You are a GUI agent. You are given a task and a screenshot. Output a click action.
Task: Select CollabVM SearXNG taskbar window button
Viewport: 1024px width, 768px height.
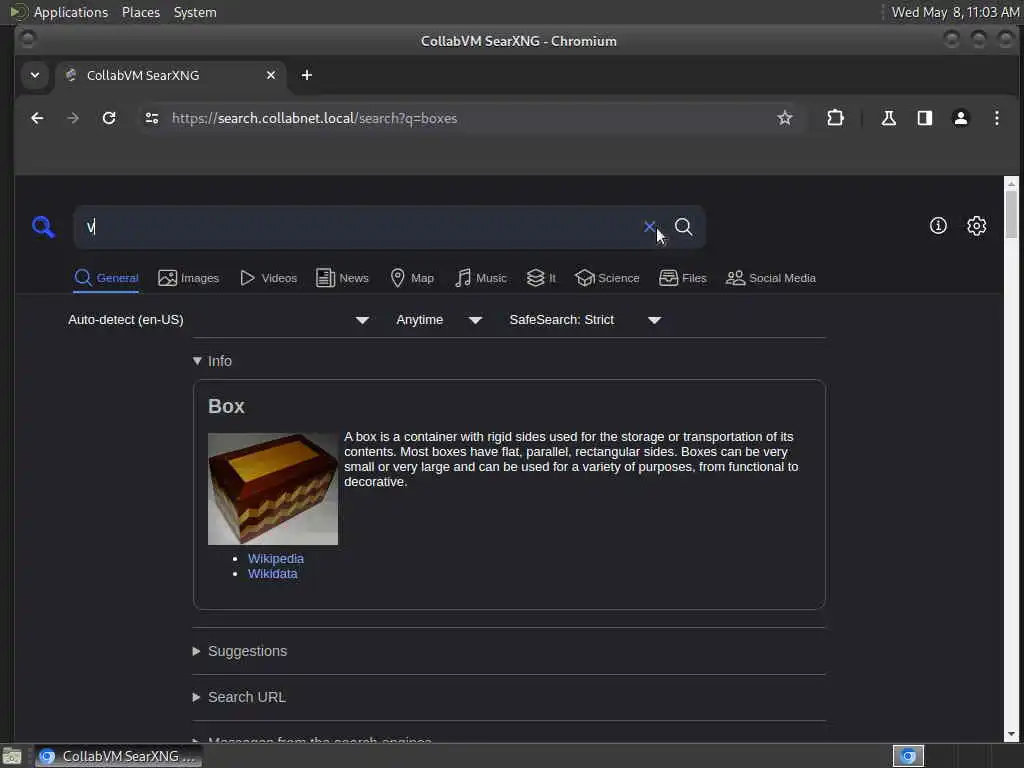pos(118,756)
